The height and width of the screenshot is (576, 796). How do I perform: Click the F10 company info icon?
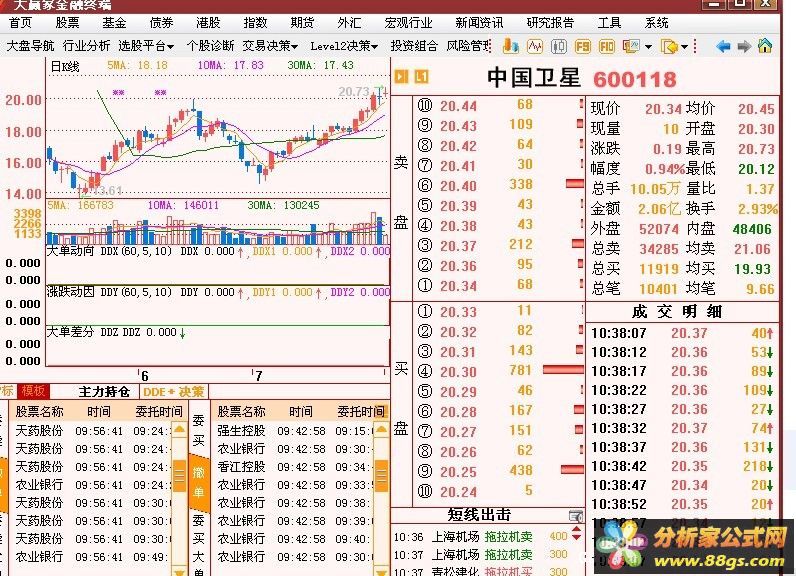tap(606, 47)
